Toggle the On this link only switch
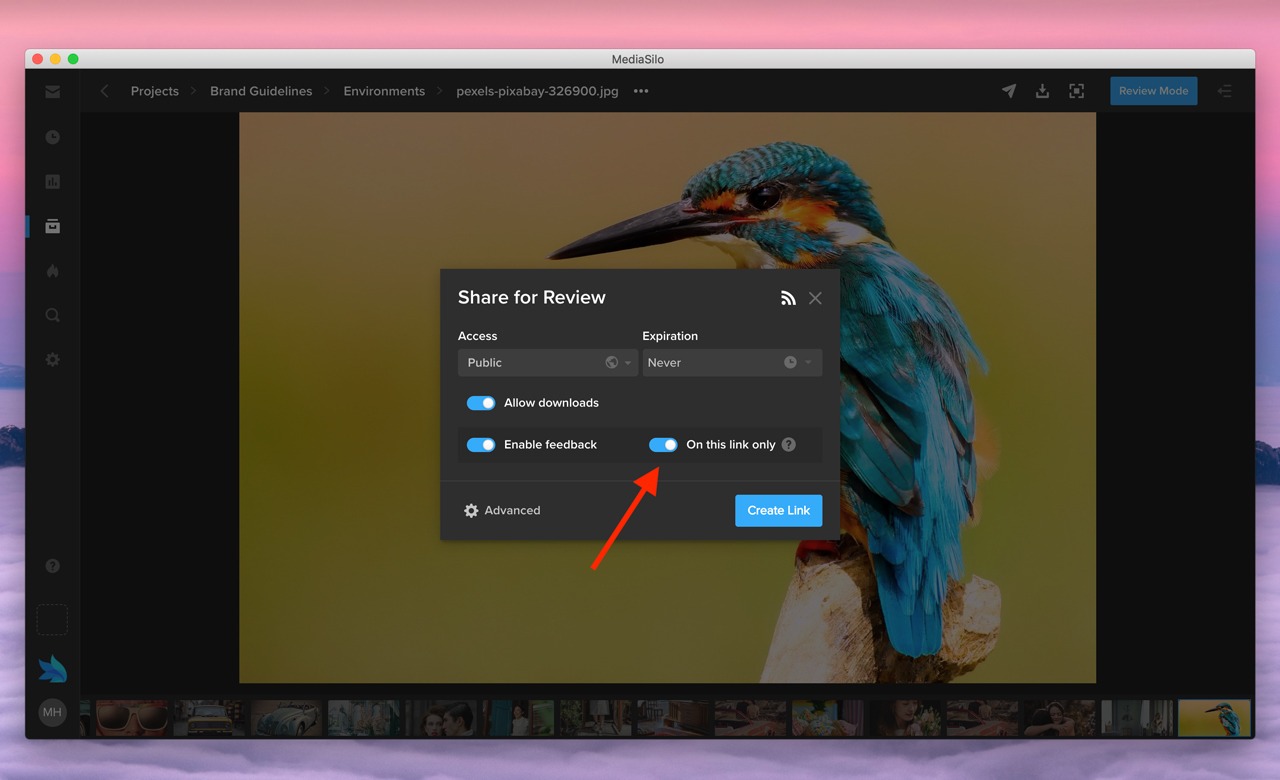This screenshot has height=780, width=1280. (x=663, y=445)
